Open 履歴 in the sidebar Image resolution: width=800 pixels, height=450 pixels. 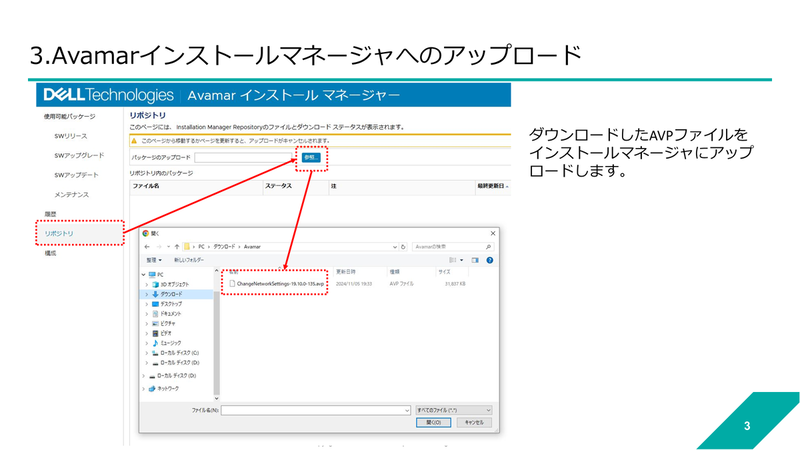point(50,214)
